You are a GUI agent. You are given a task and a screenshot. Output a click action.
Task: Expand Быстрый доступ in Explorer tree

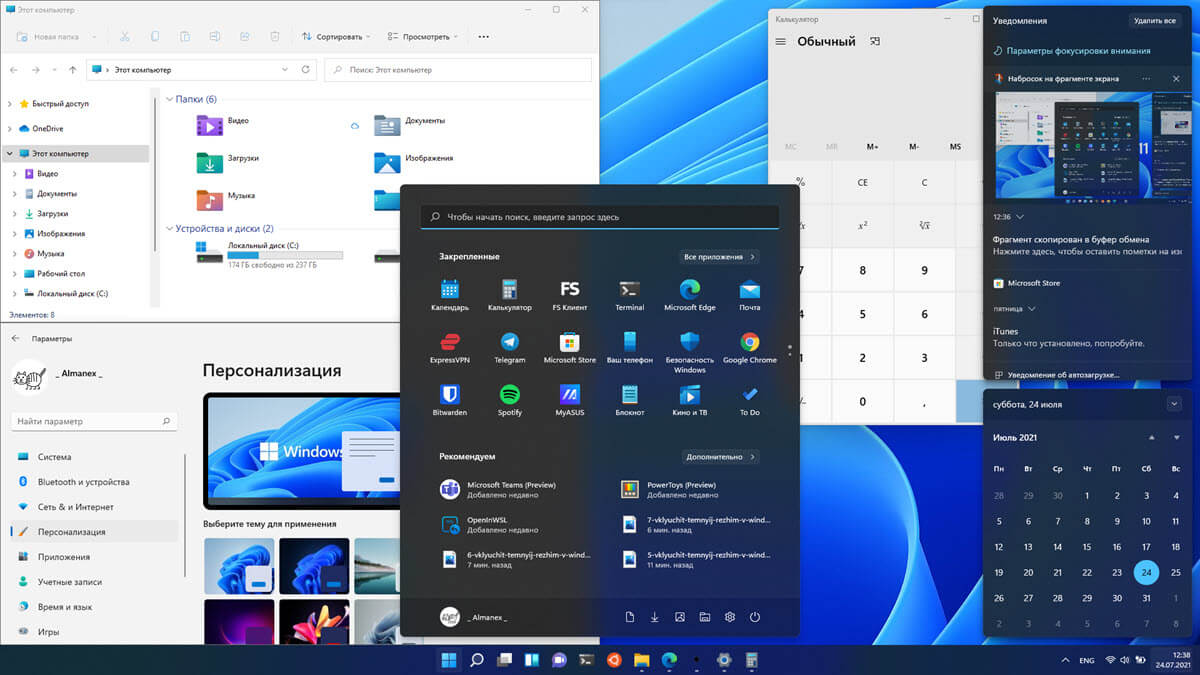click(10, 104)
